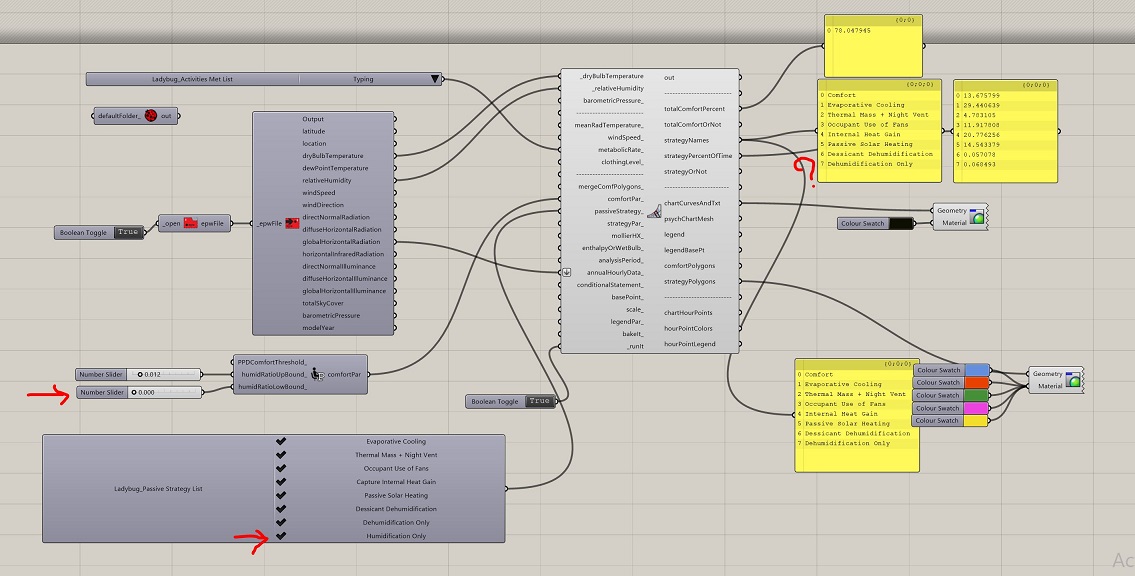Screen dimensions: 1135x576
Task: Uncheck Humidification Only strategy
Action: [x=281, y=536]
